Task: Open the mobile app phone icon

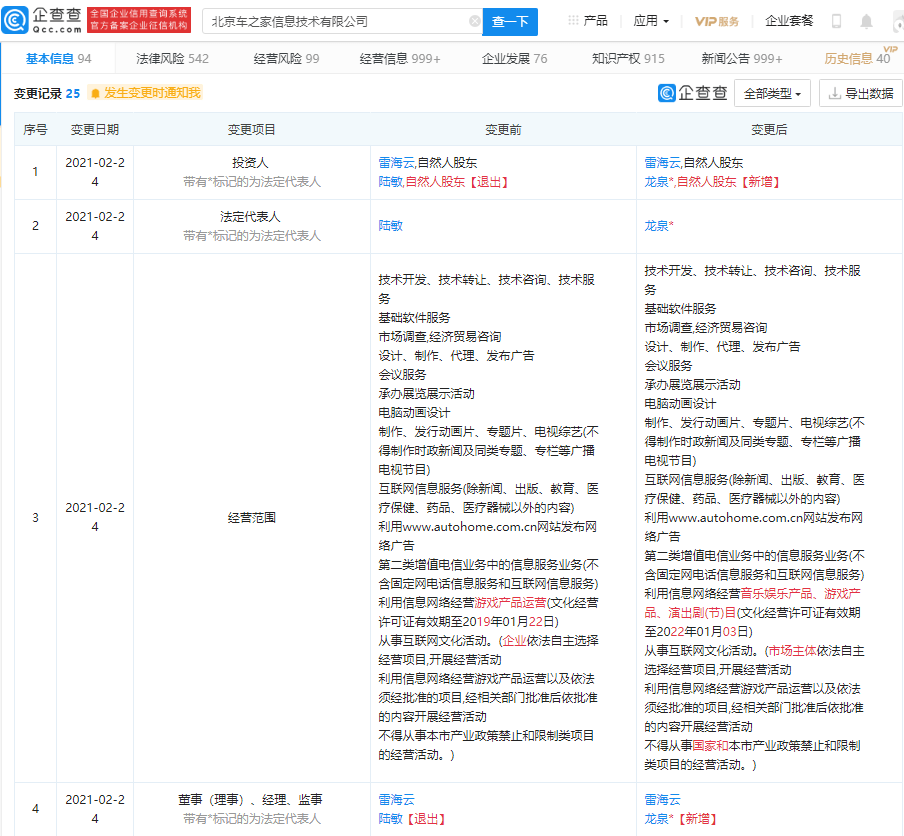Action: 837,21
